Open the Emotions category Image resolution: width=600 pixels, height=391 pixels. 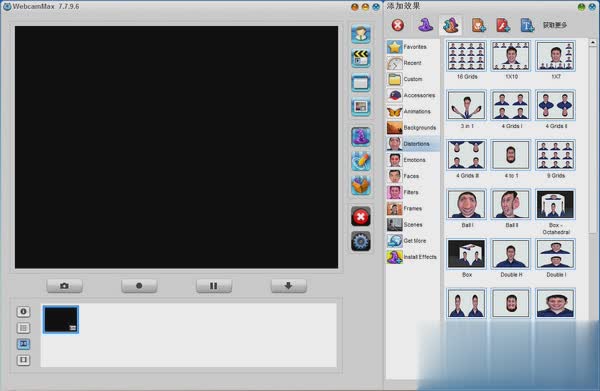tap(413, 160)
